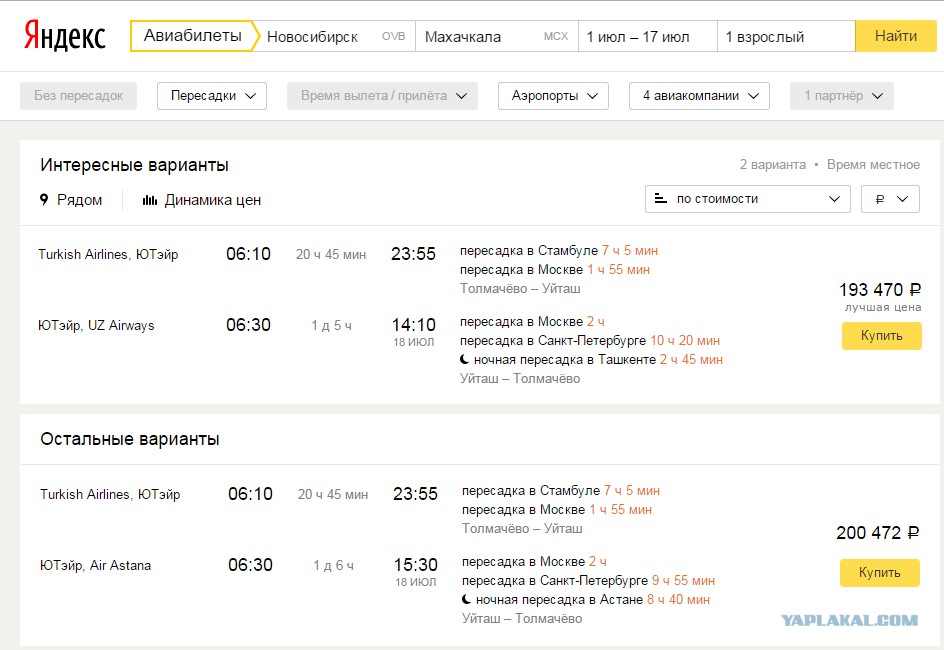Image resolution: width=944 pixels, height=650 pixels.
Task: Open the ruble currency selector dropdown
Action: (x=890, y=199)
